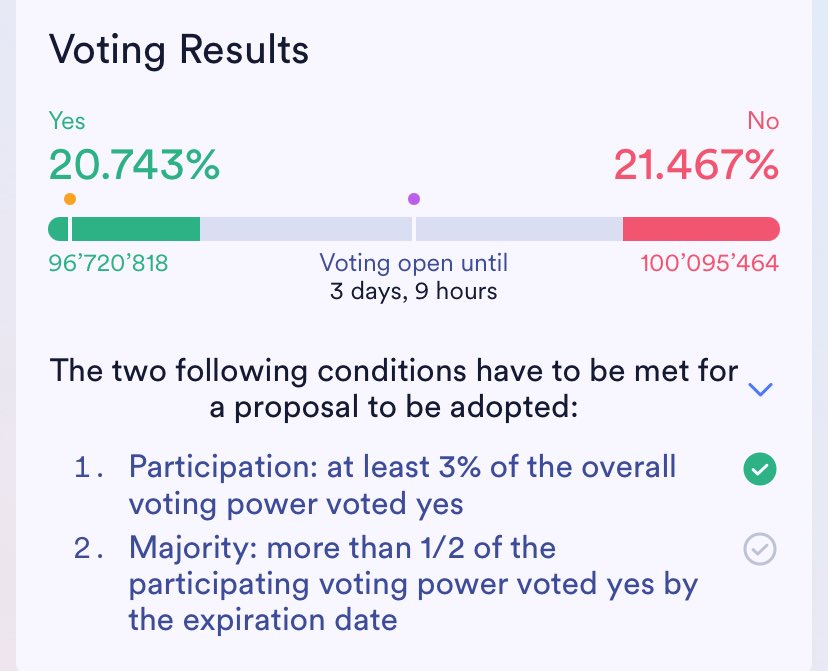Click the gray Majority pending checkmark
This screenshot has height=671, width=828.
pyautogui.click(x=760, y=549)
